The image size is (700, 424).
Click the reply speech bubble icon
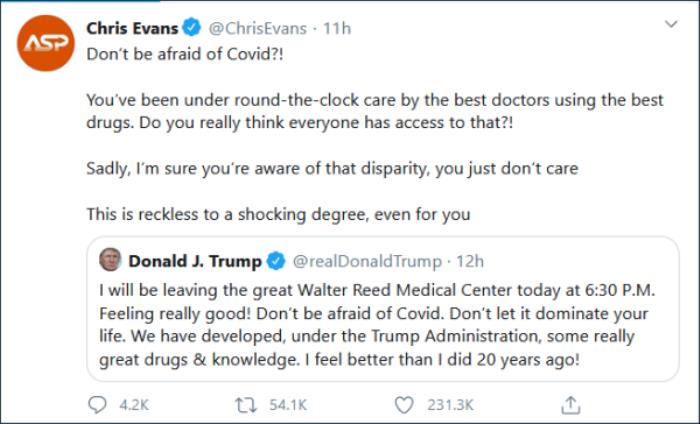pos(98,405)
